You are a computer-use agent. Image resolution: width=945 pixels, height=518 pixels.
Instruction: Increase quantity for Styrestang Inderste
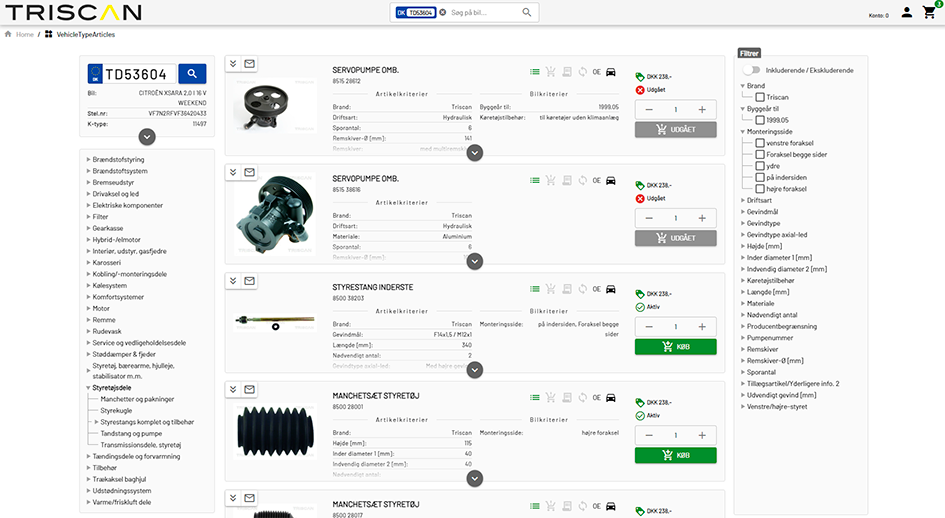coord(702,327)
